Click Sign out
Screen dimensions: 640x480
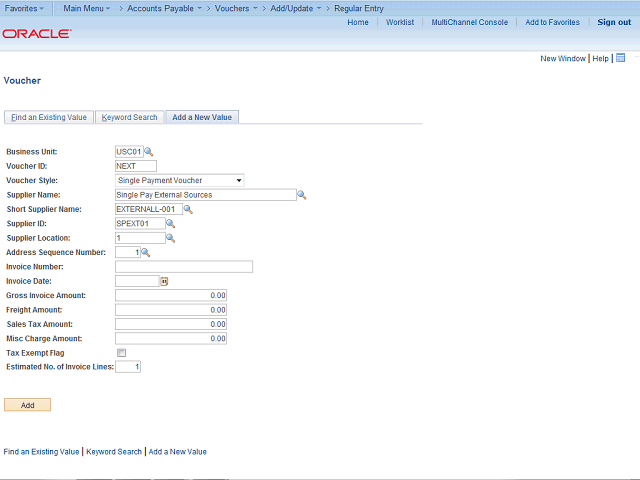pyautogui.click(x=614, y=22)
